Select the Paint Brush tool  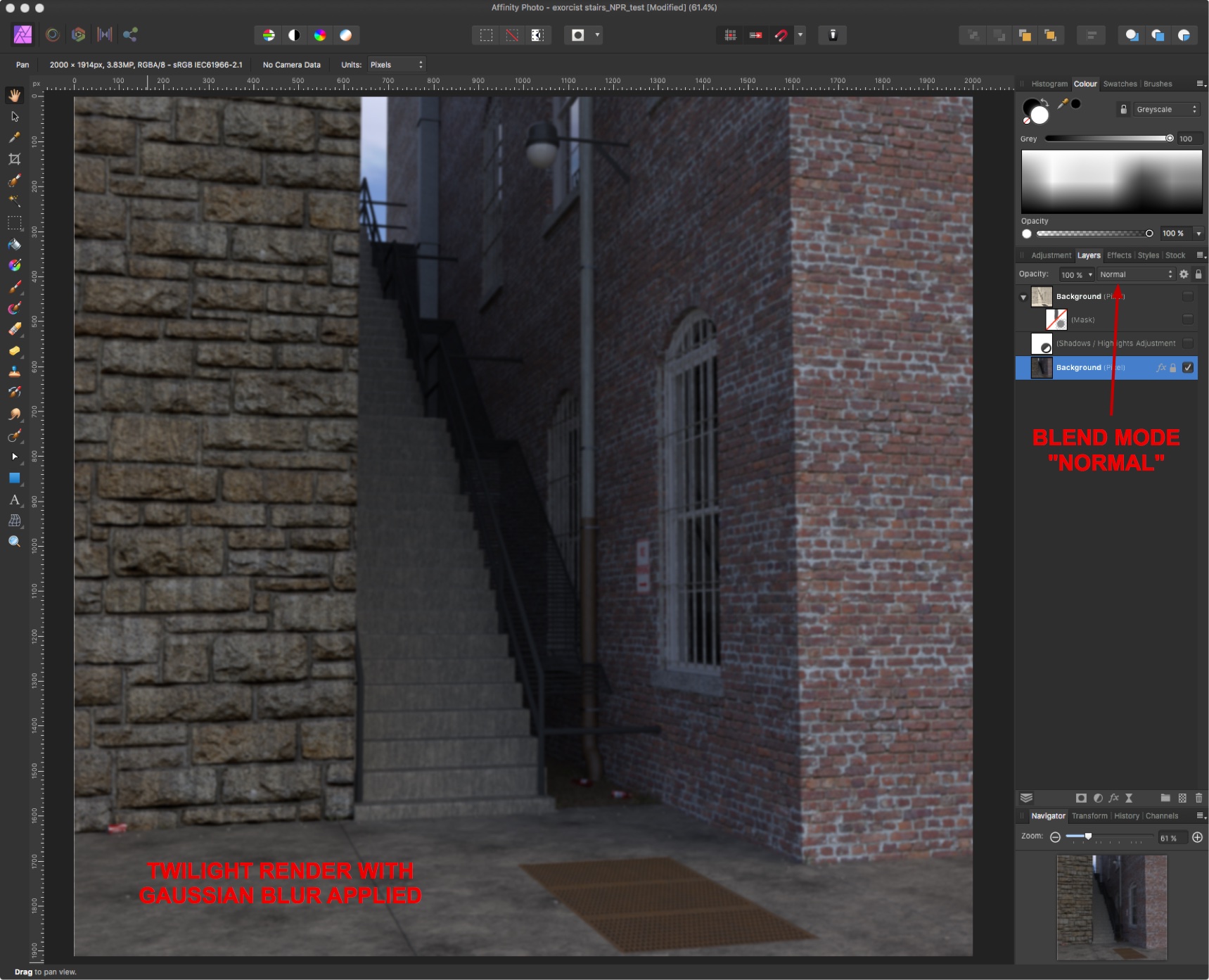[x=14, y=287]
